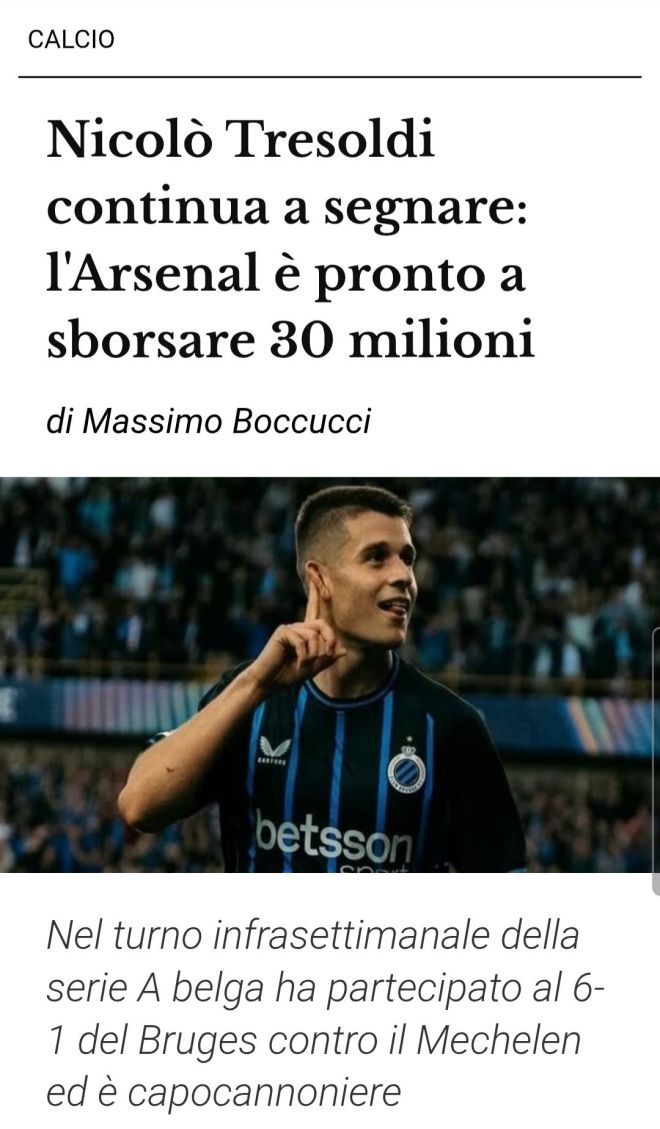660x1129 pixels.
Task: Click the Castore brand logo on jersey
Action: (274, 751)
